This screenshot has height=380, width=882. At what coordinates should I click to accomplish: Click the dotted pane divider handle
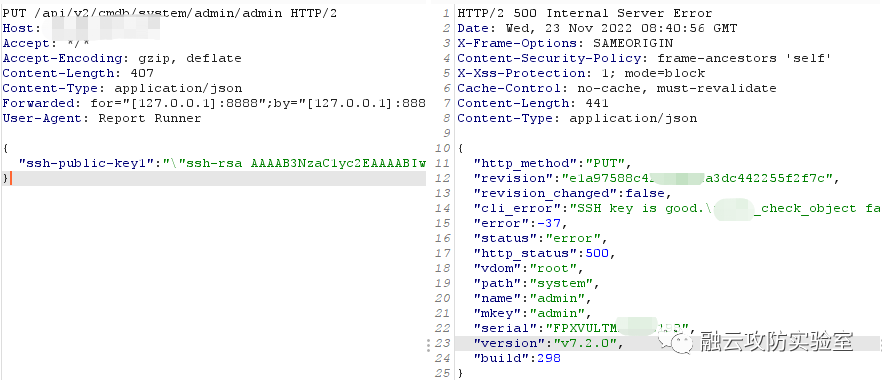429,345
